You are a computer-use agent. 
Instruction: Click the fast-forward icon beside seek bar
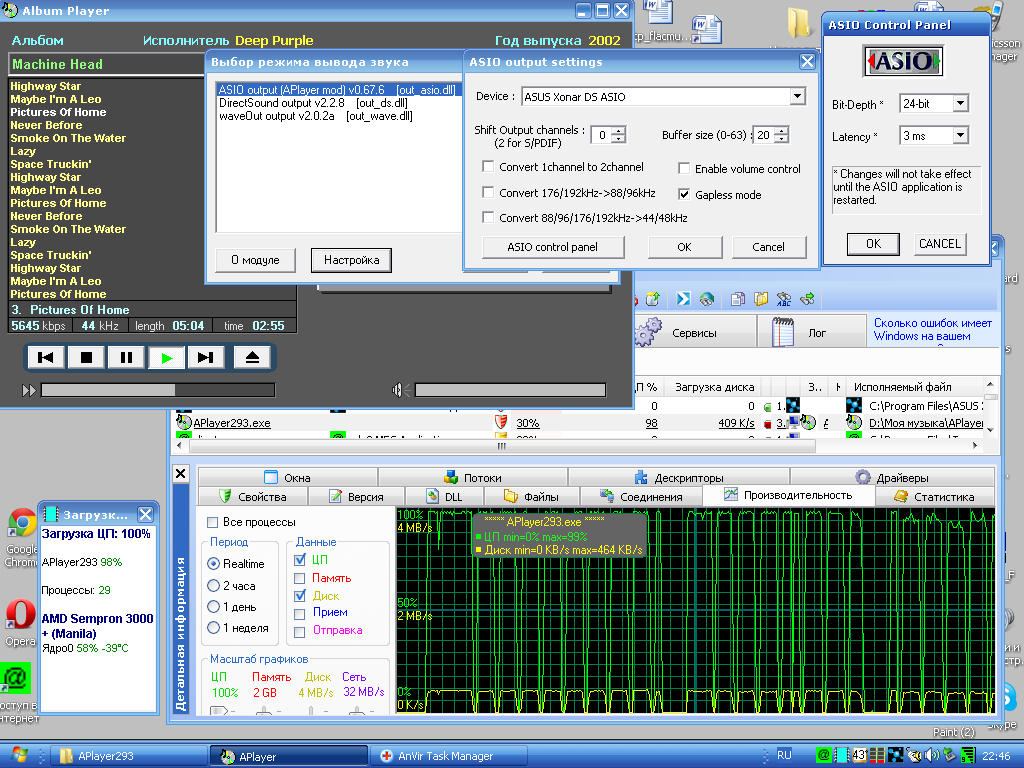click(x=29, y=391)
